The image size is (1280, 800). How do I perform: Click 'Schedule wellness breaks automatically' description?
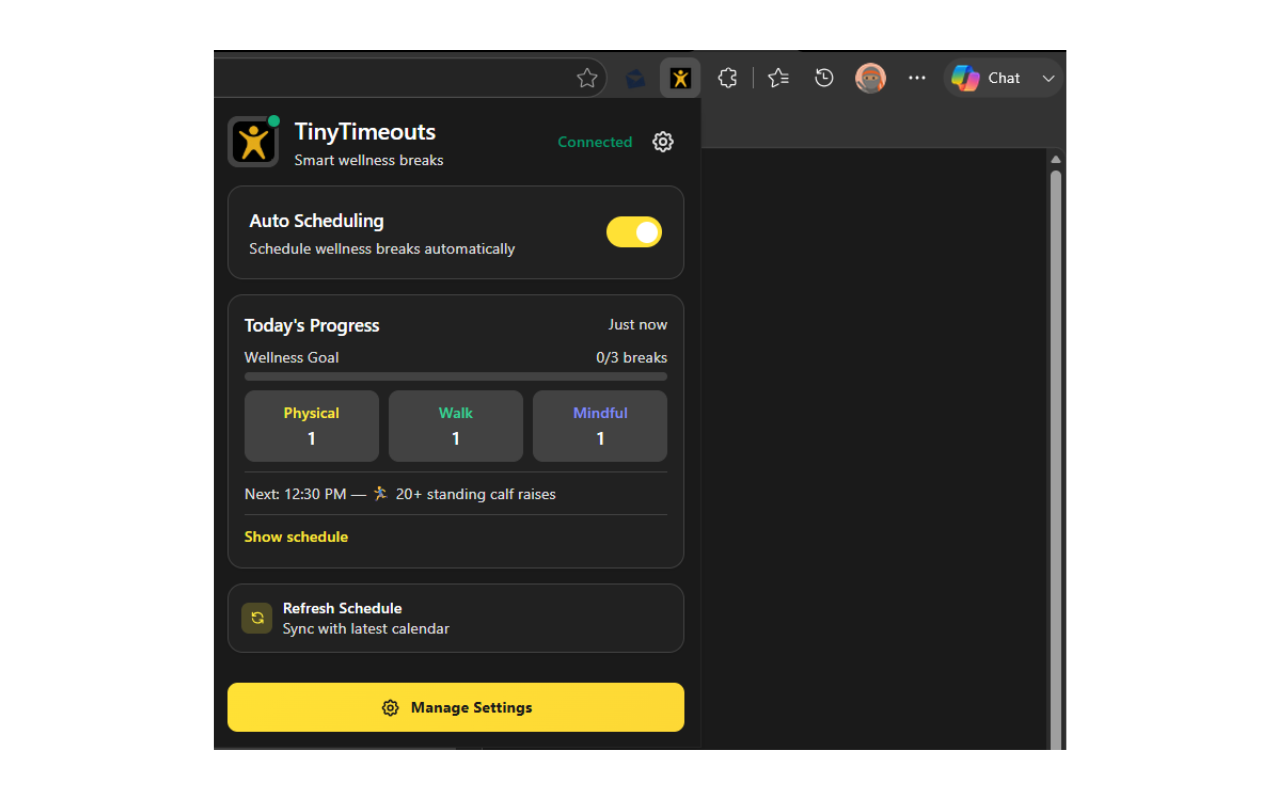coord(382,249)
